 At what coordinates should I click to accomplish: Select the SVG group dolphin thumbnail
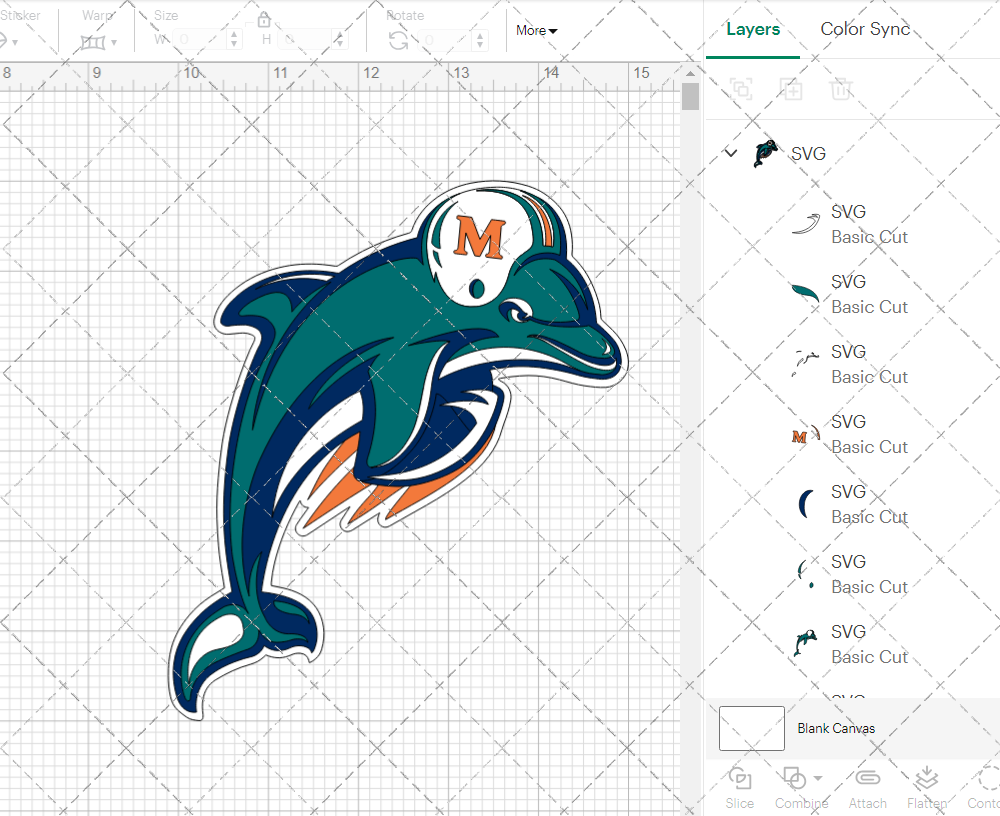(x=765, y=154)
